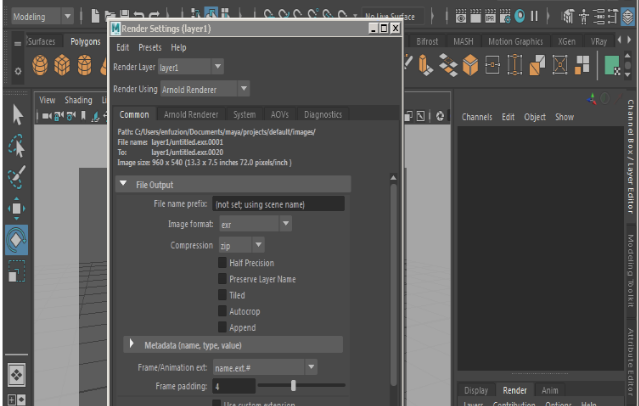Open Show menu in Channel Box
Screen dimensions: 639x406
click(564, 117)
